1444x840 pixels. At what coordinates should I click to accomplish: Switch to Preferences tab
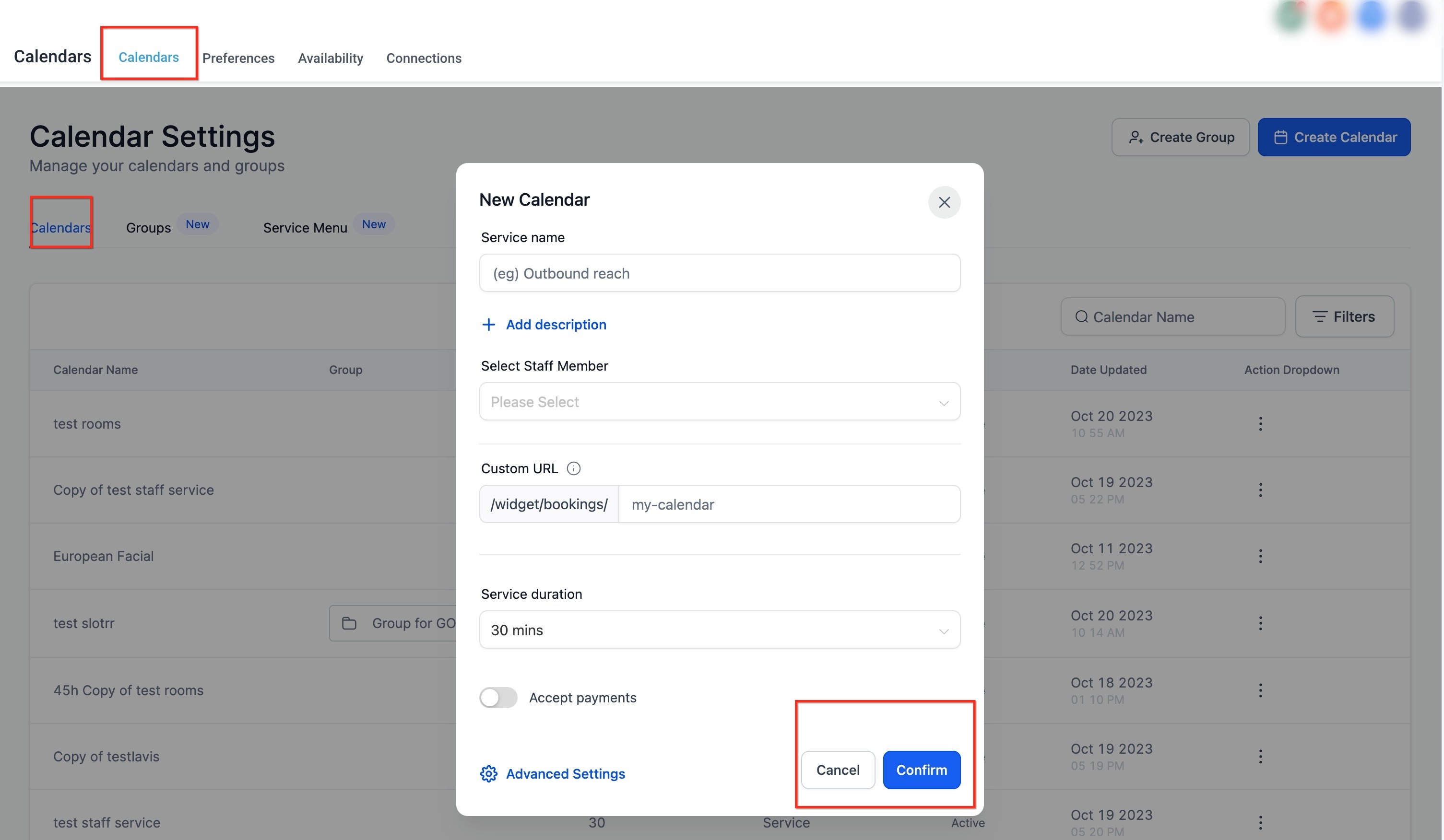(238, 58)
